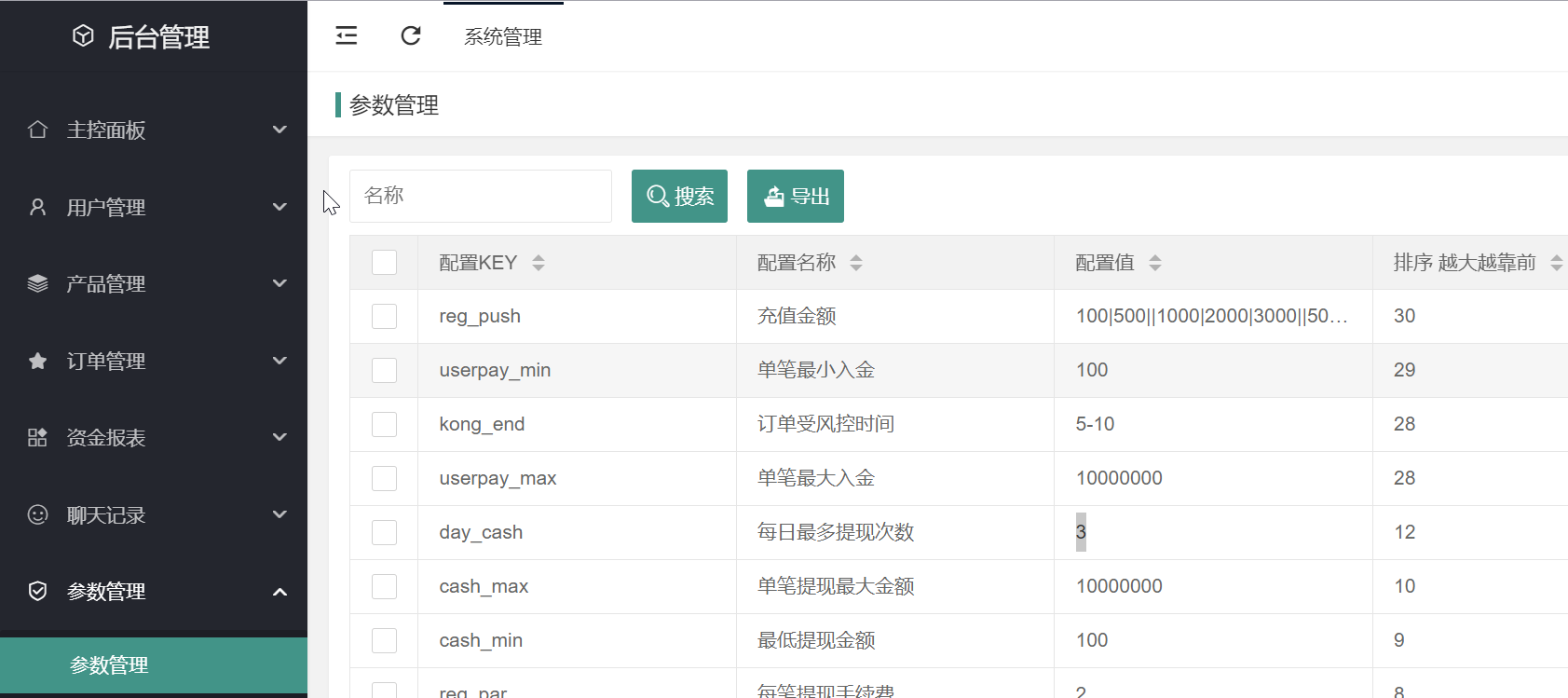Click the 参数管理 parent menu item
The width and height of the screenshot is (1568, 698).
(x=154, y=591)
